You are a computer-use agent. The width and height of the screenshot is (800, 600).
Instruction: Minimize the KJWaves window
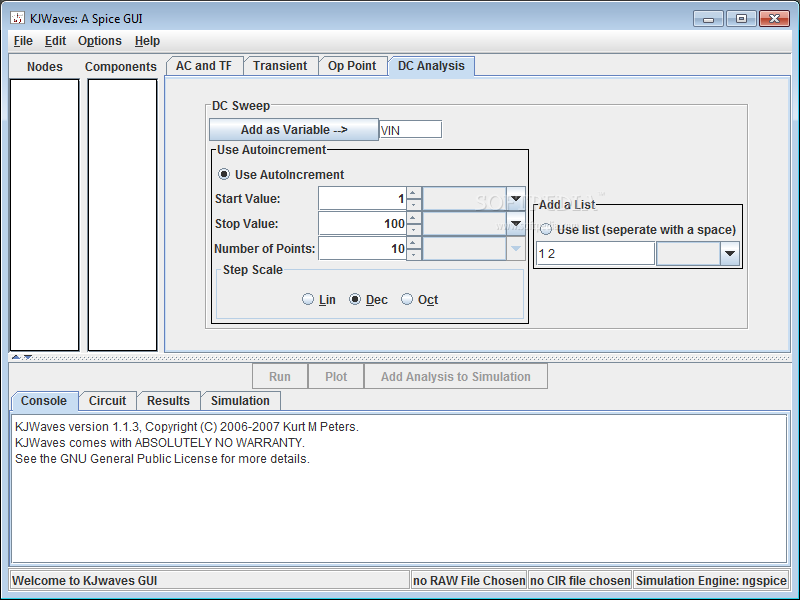point(708,19)
